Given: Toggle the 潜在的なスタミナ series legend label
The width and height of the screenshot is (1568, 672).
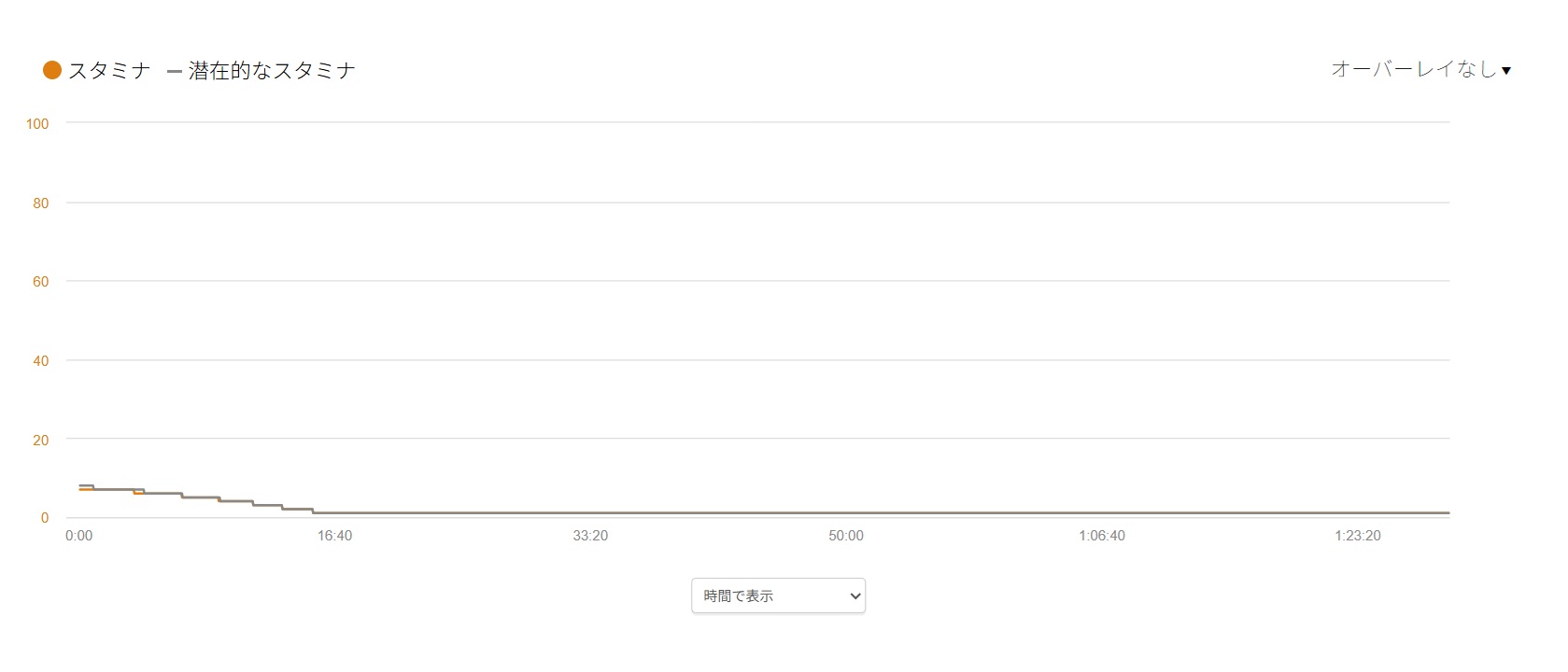Looking at the screenshot, I should click(272, 71).
